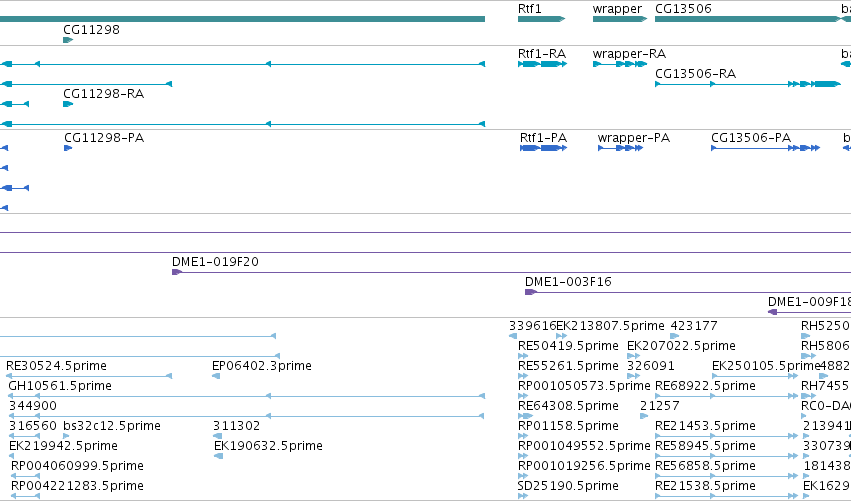Image resolution: width=851 pixels, height=501 pixels.
Task: Select the RP004221283.5prime EST label
Action: [77, 486]
